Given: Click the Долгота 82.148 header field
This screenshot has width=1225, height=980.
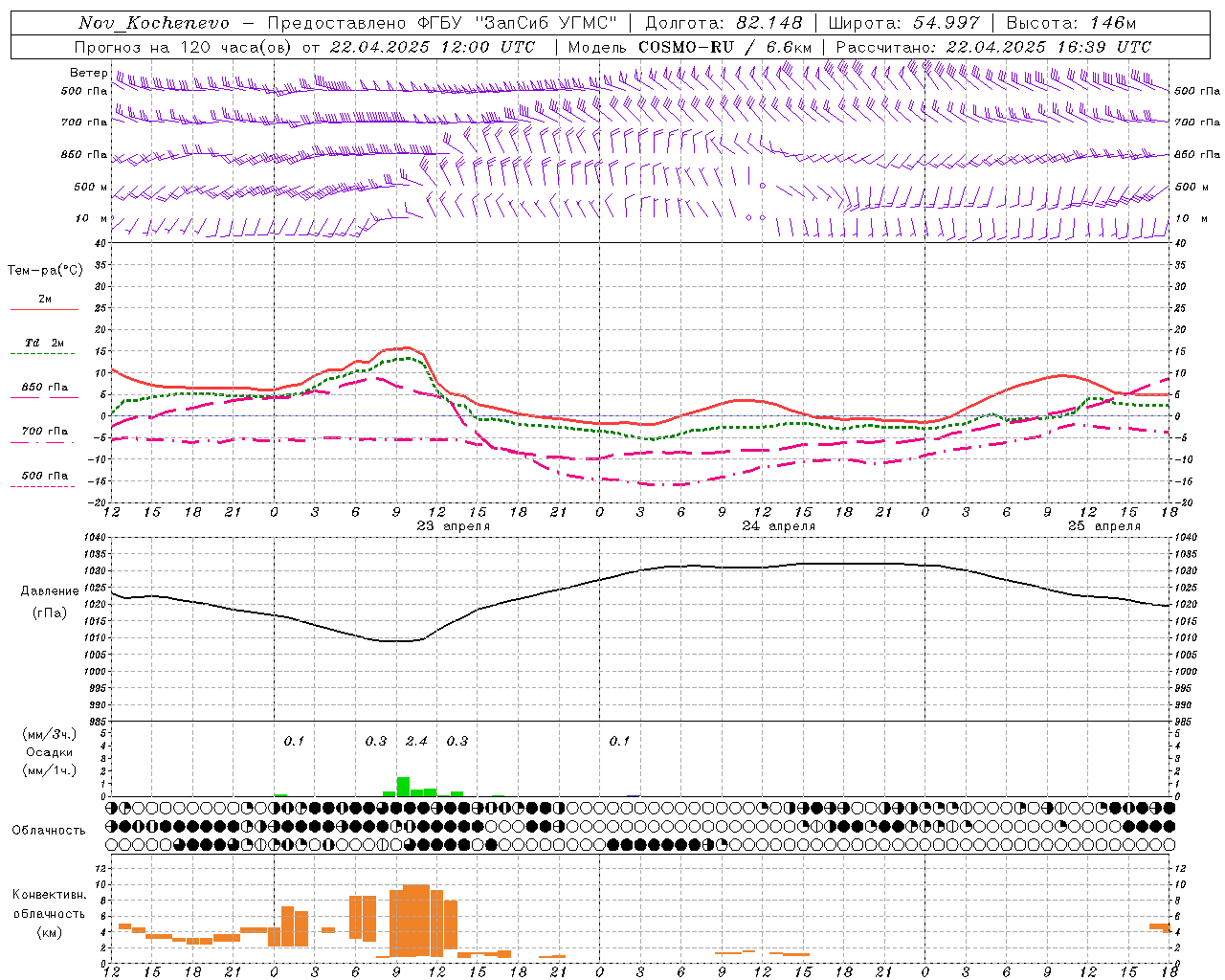Looking at the screenshot, I should click(724, 23).
